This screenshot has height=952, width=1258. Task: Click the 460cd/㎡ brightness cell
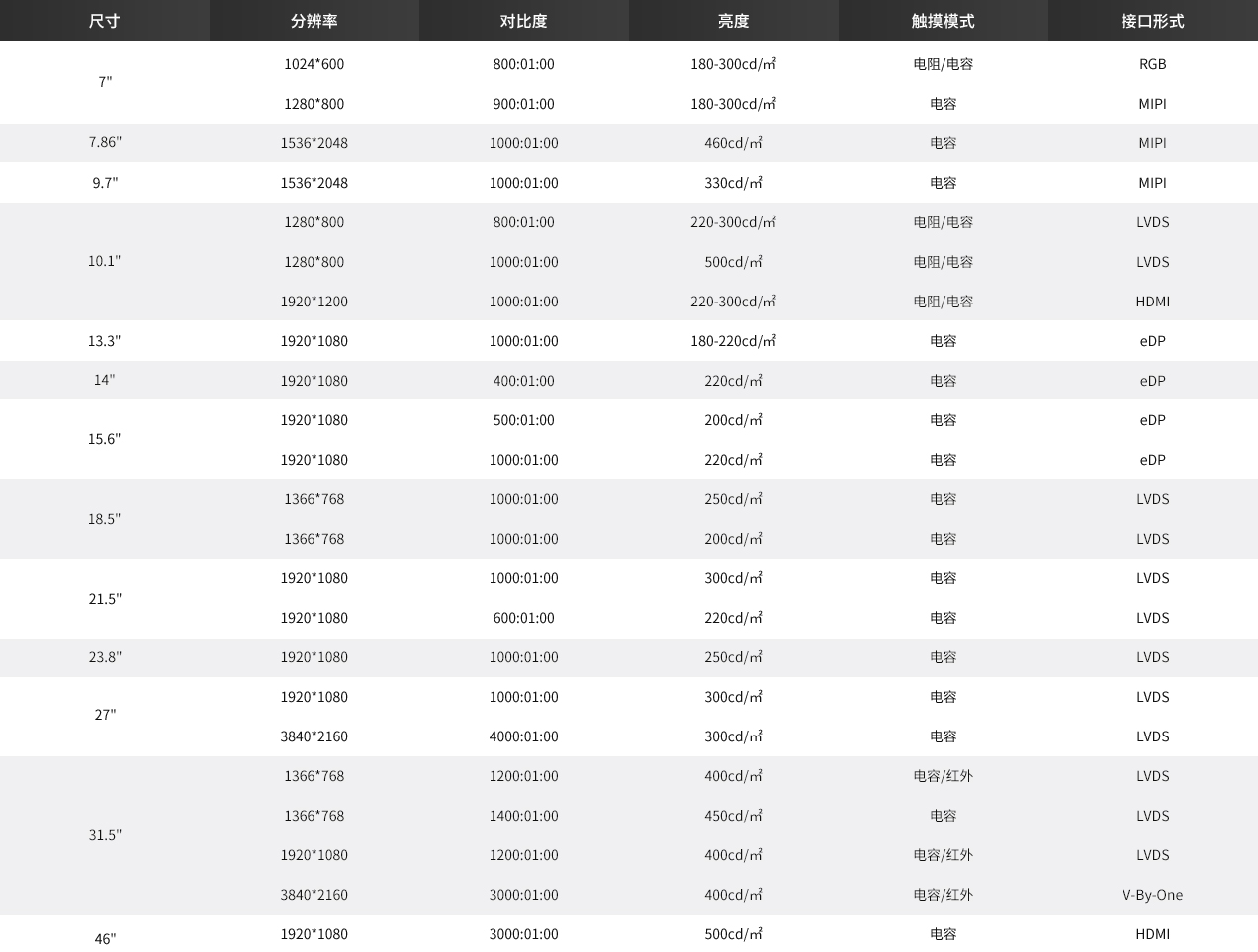pos(734,143)
